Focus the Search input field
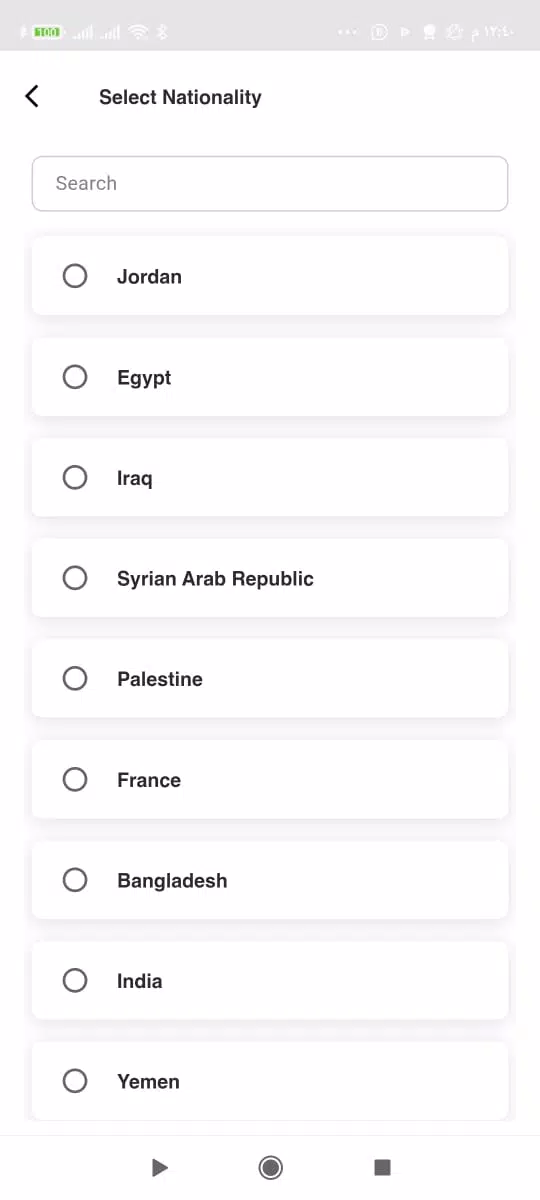The image size is (540, 1200). 270,183
